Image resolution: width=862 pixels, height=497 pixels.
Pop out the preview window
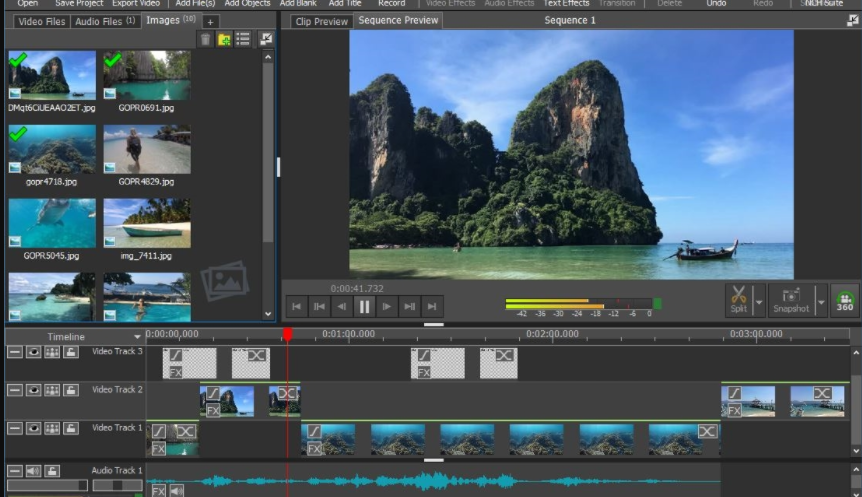click(x=852, y=20)
